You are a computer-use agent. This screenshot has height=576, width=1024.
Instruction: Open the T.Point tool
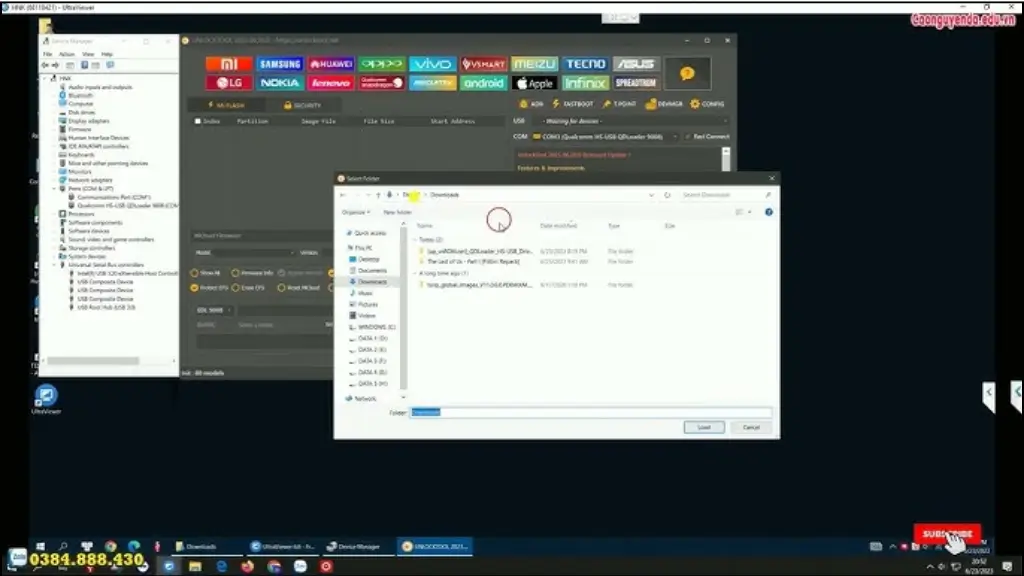click(x=619, y=104)
